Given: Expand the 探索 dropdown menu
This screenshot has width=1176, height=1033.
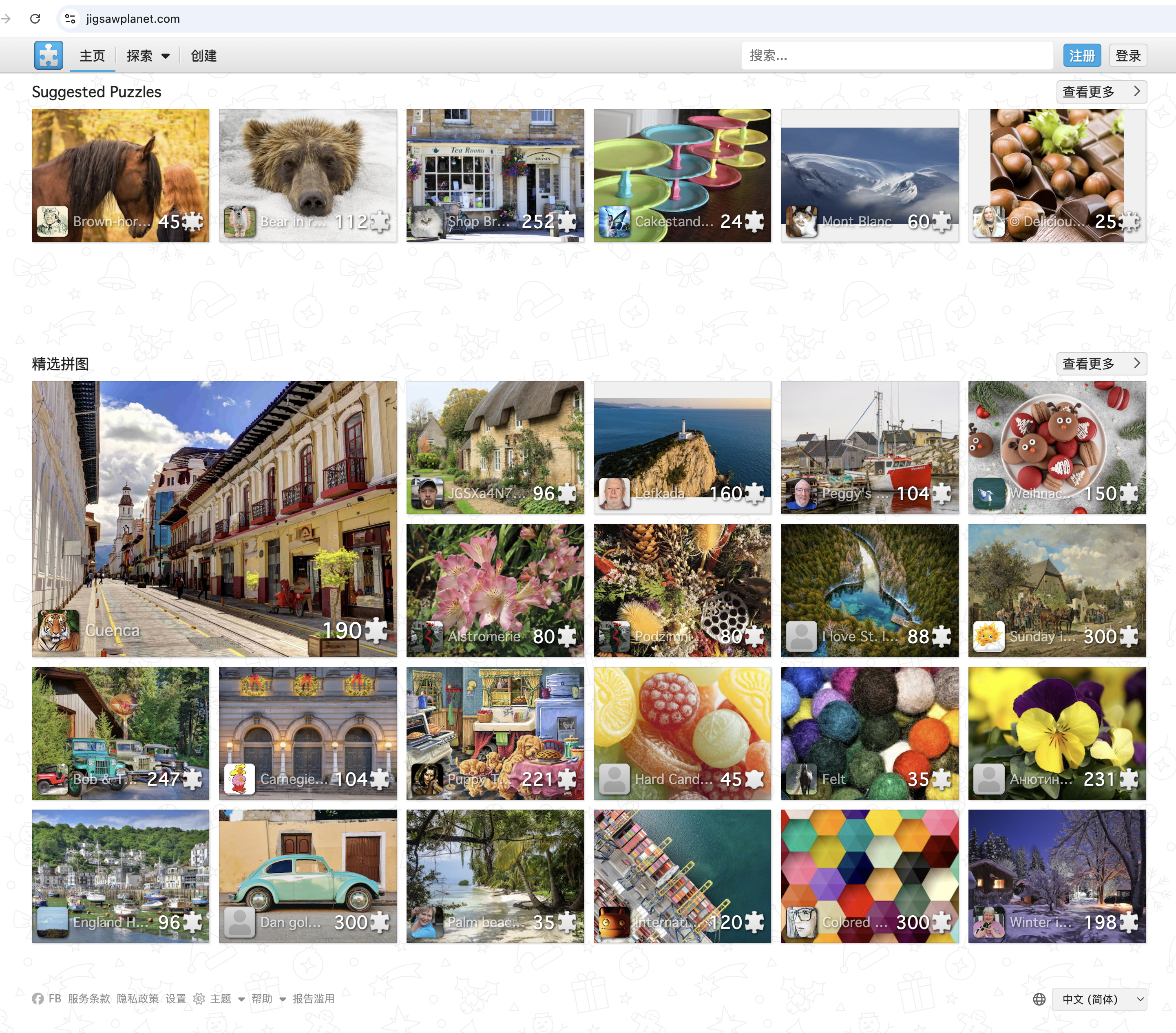Looking at the screenshot, I should click(148, 56).
